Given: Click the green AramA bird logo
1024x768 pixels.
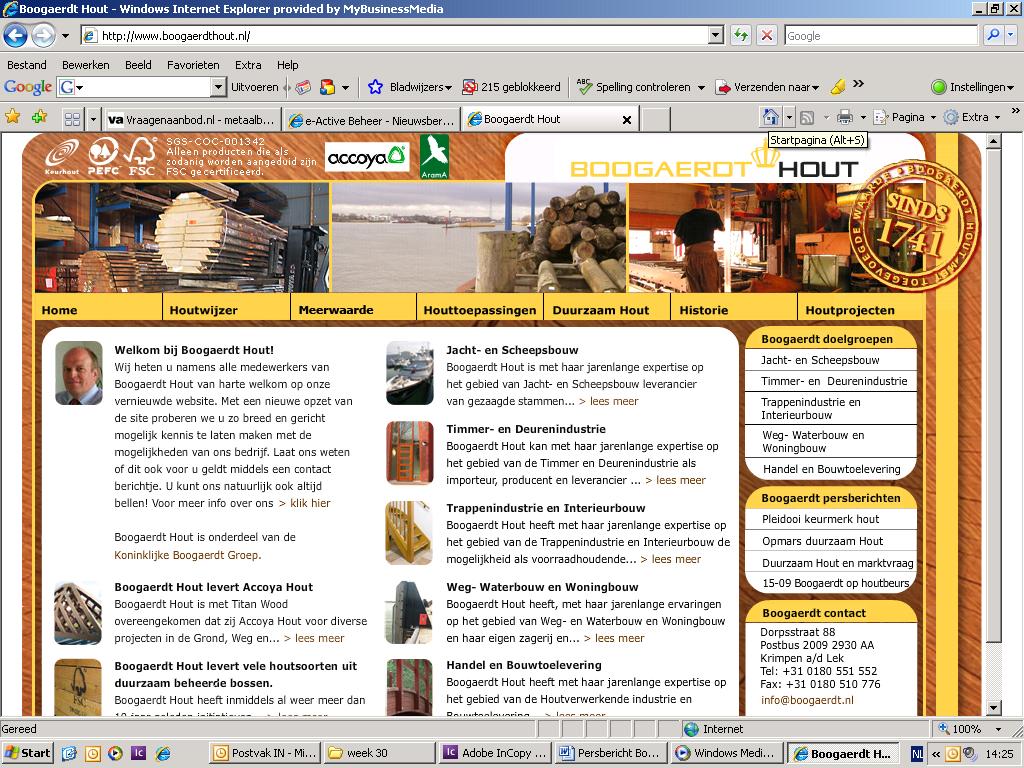Looking at the screenshot, I should tap(434, 157).
